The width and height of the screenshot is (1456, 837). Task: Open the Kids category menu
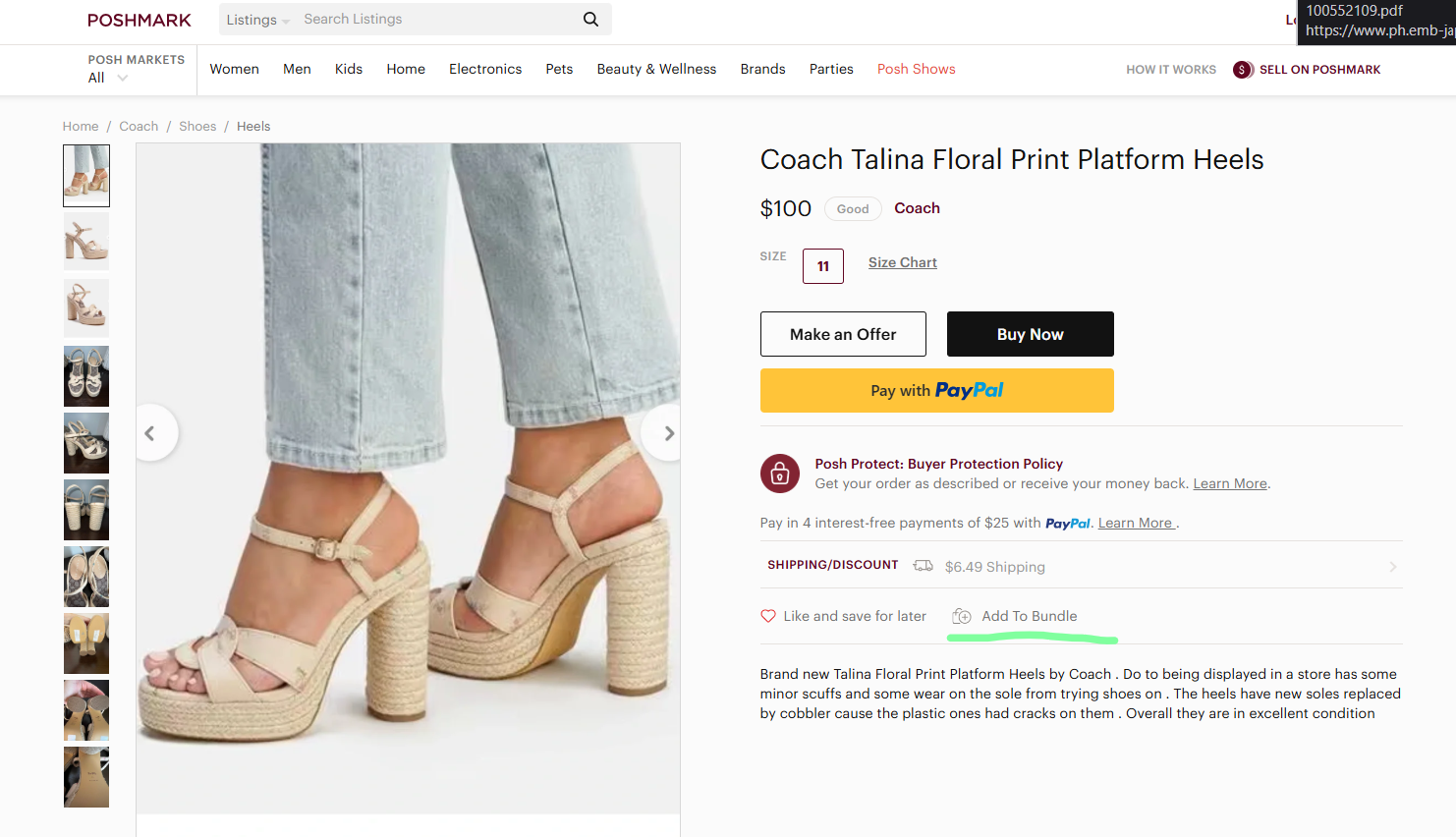(x=349, y=69)
